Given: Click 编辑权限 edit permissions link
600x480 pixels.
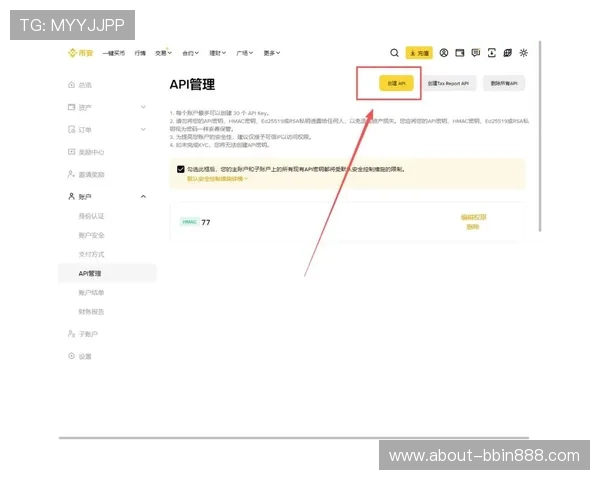Looking at the screenshot, I should click(x=473, y=217).
